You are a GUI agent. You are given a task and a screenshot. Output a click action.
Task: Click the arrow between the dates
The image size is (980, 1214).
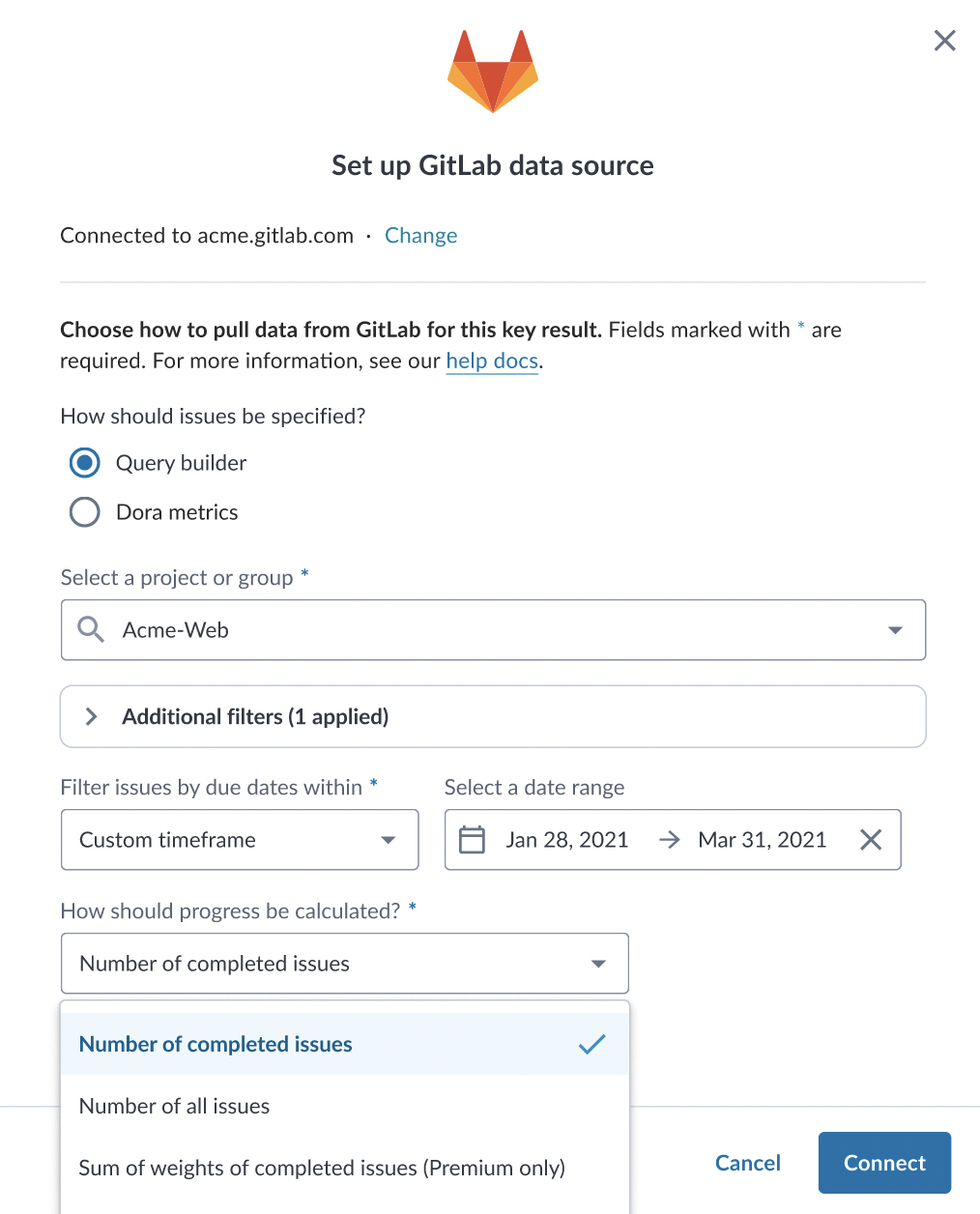point(669,840)
